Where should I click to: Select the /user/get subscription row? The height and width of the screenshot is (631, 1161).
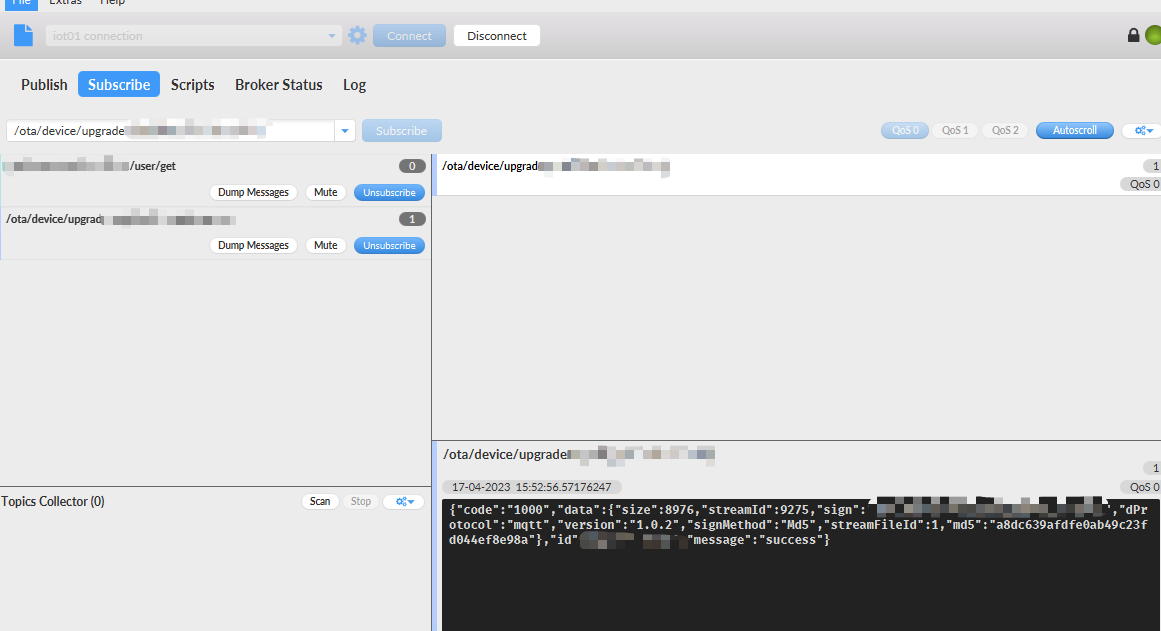[x=215, y=181]
